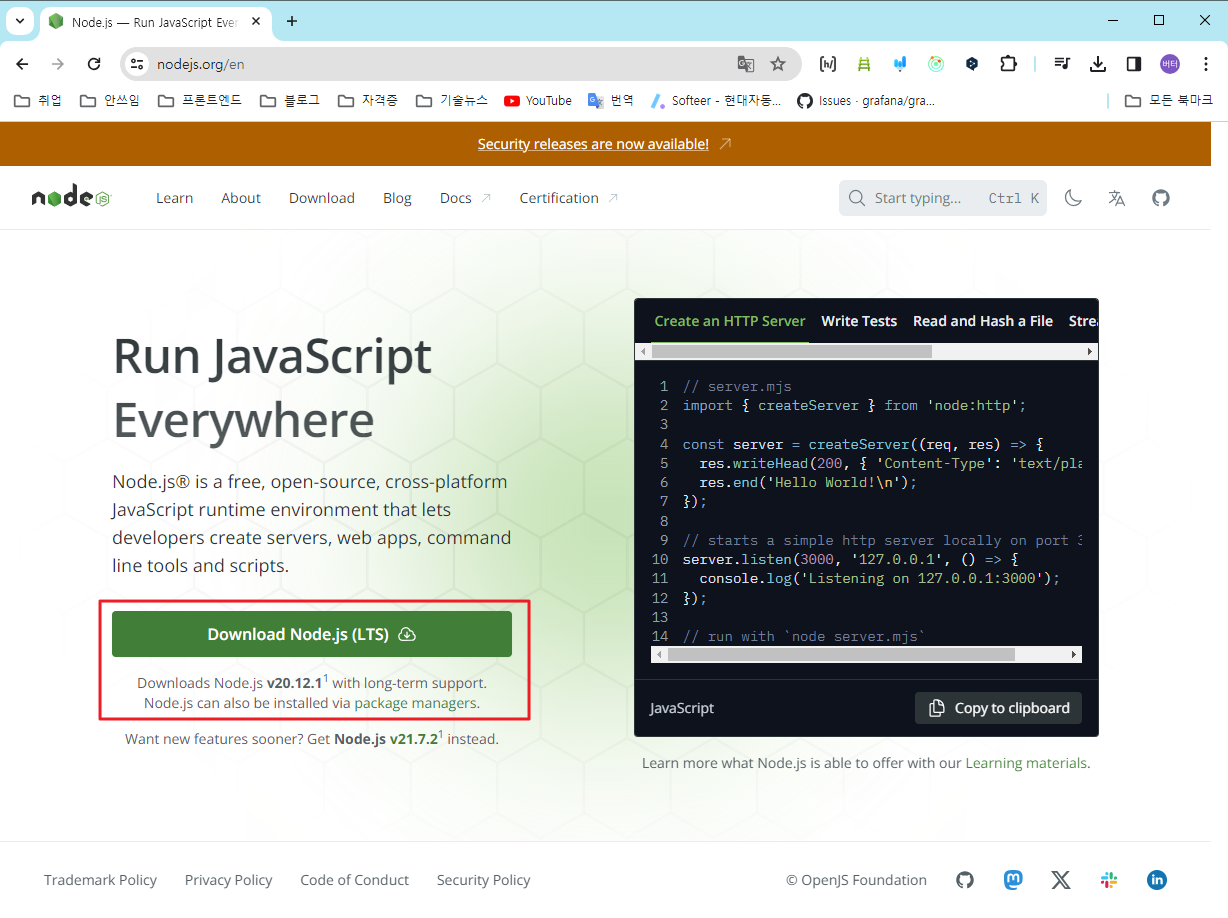Image resolution: width=1228 pixels, height=918 pixels.
Task: Open site information icon in address bar
Action: [138, 64]
